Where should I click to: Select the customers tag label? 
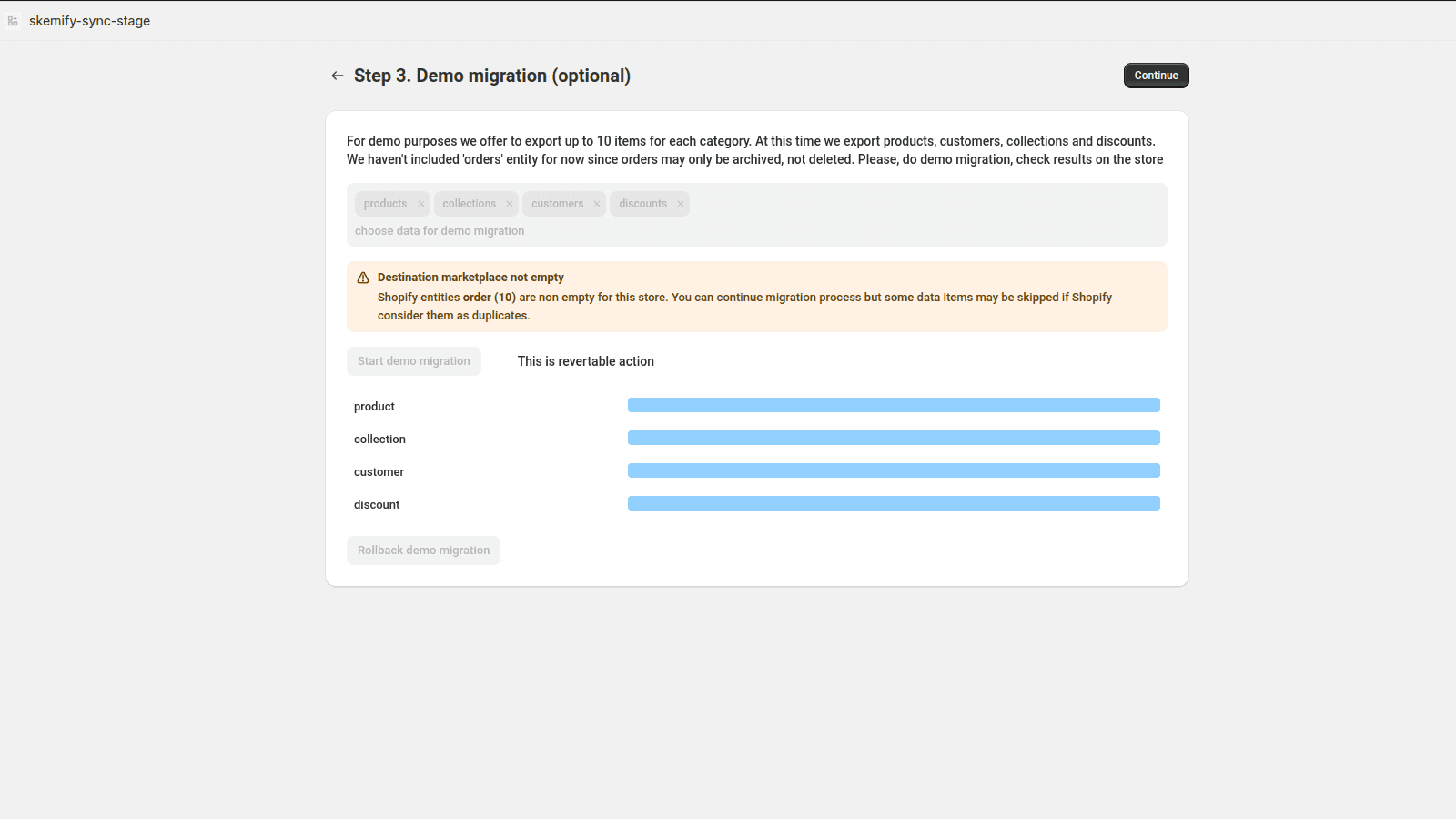pyautogui.click(x=557, y=204)
